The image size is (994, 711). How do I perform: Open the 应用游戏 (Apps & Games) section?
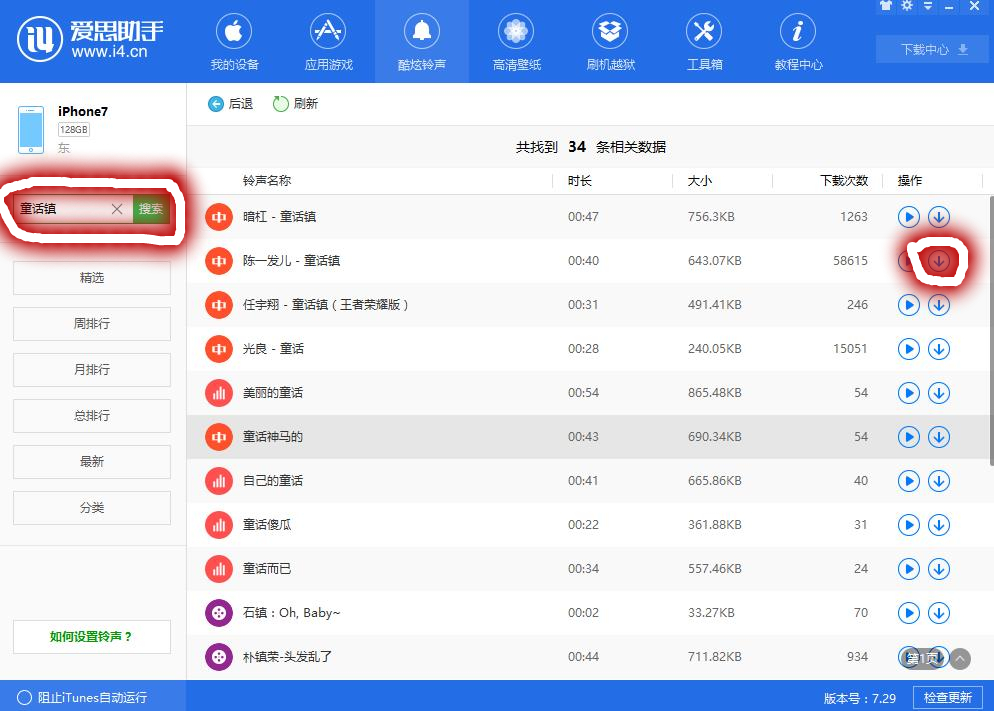(327, 41)
